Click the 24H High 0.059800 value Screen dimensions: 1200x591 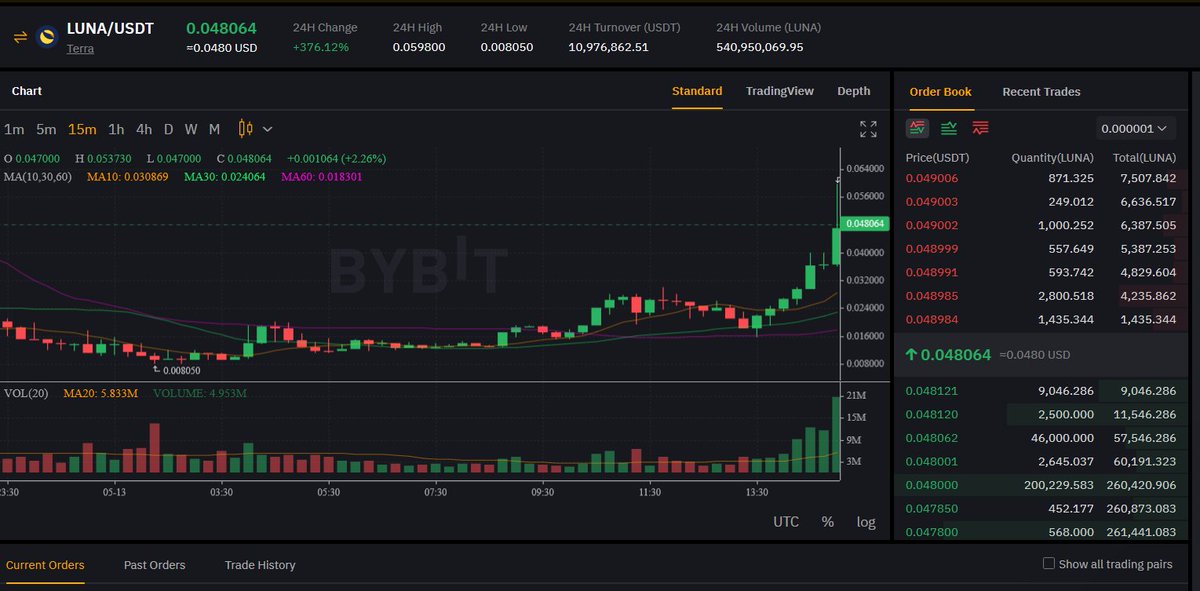click(x=419, y=47)
